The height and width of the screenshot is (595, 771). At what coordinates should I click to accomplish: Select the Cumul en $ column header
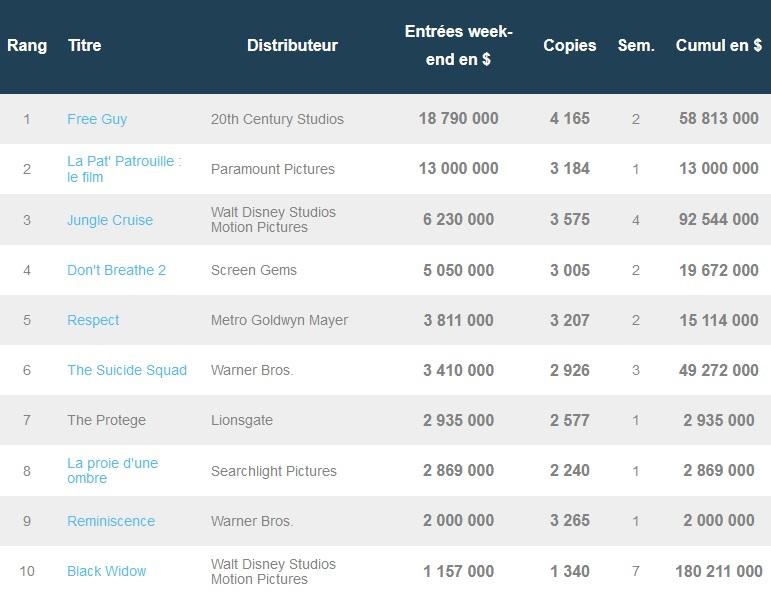pyautogui.click(x=718, y=45)
